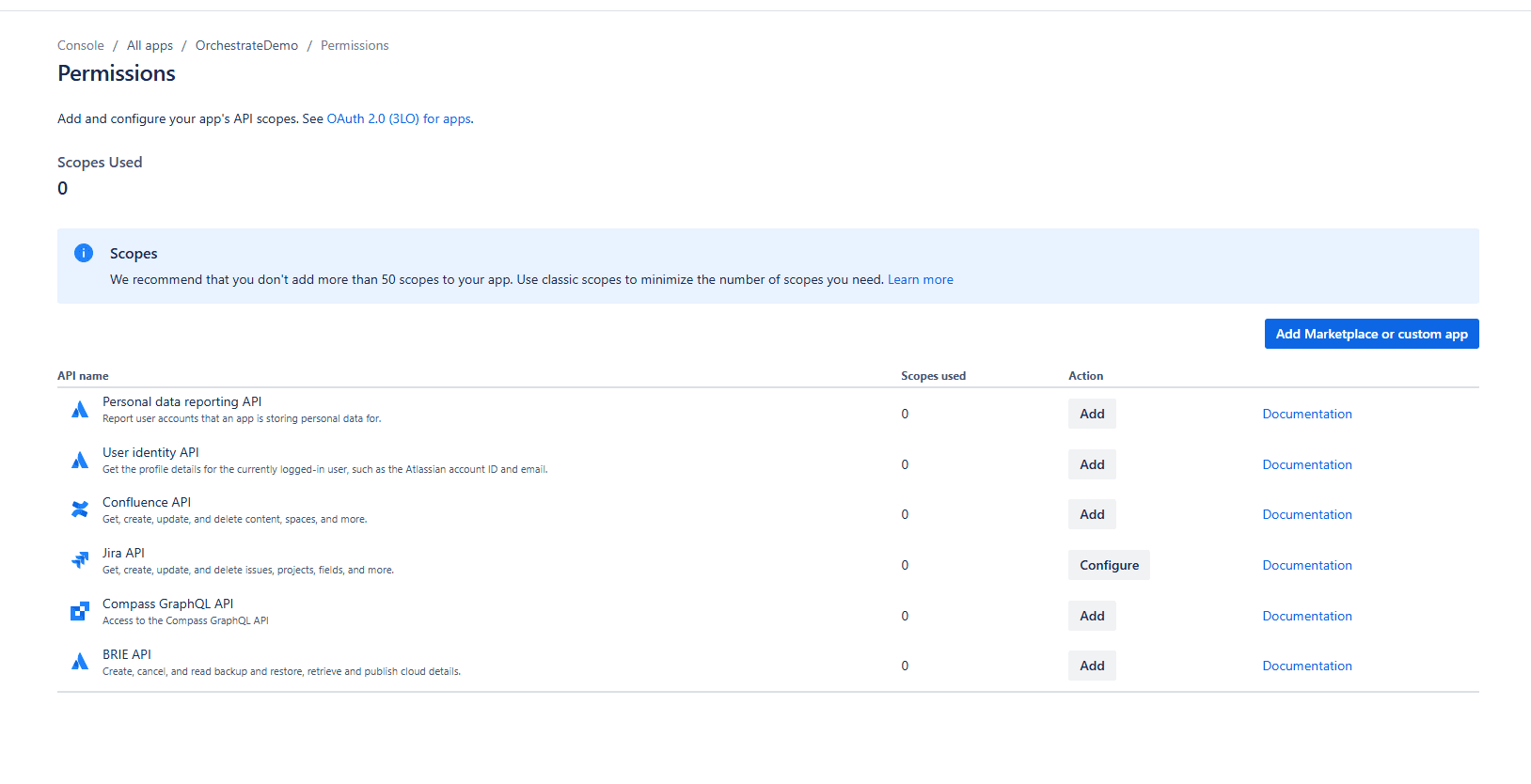The width and height of the screenshot is (1531, 784).
Task: Click the Action column header
Action: point(1085,375)
